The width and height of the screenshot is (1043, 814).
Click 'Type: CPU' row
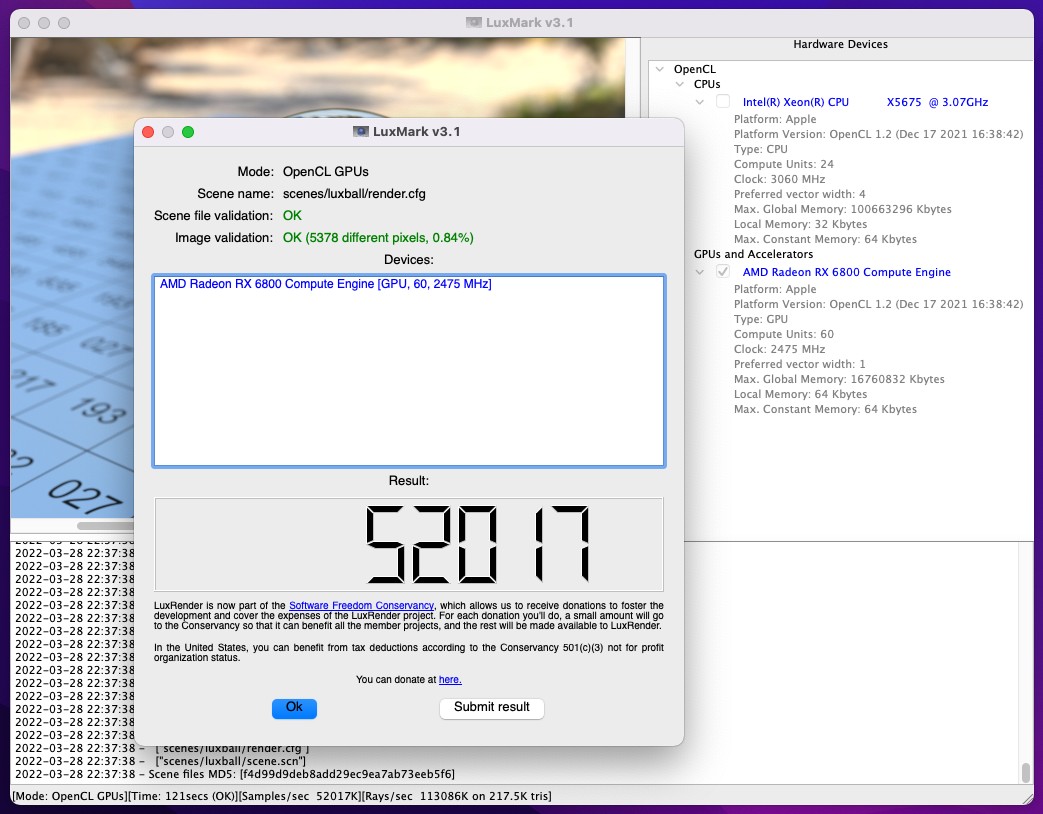[x=760, y=149]
